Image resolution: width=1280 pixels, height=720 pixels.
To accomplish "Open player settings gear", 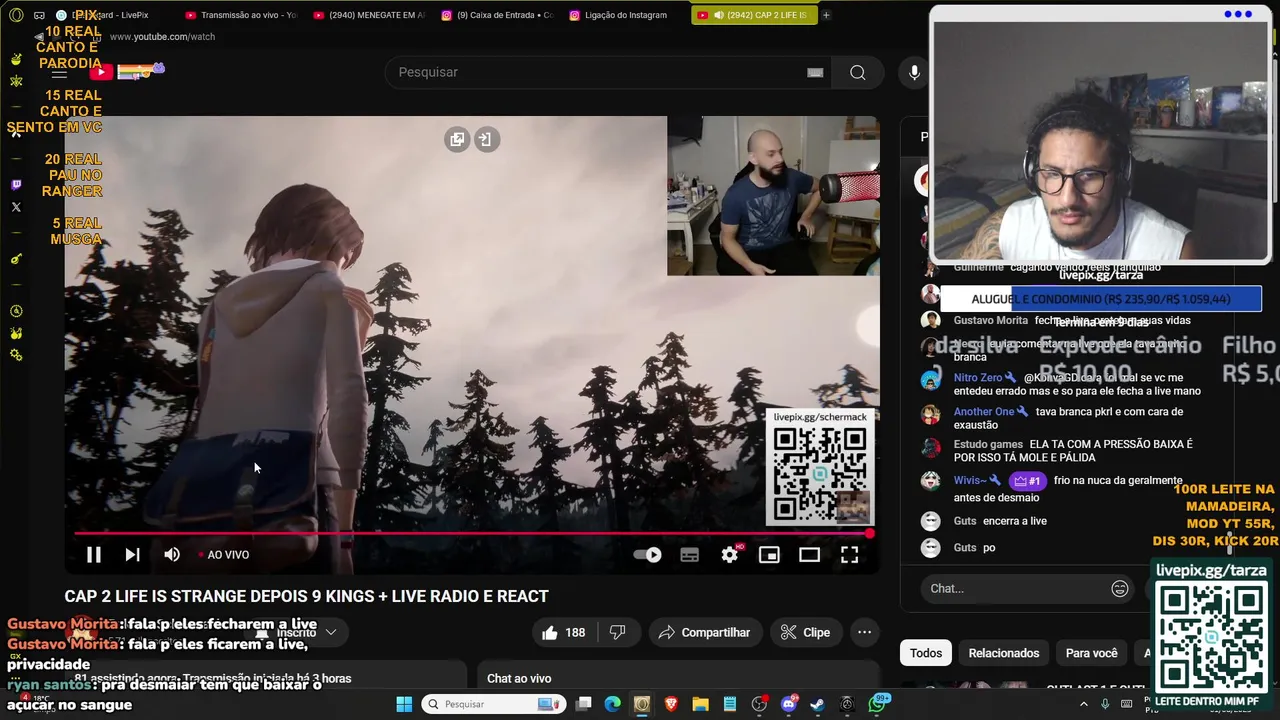I will (730, 555).
